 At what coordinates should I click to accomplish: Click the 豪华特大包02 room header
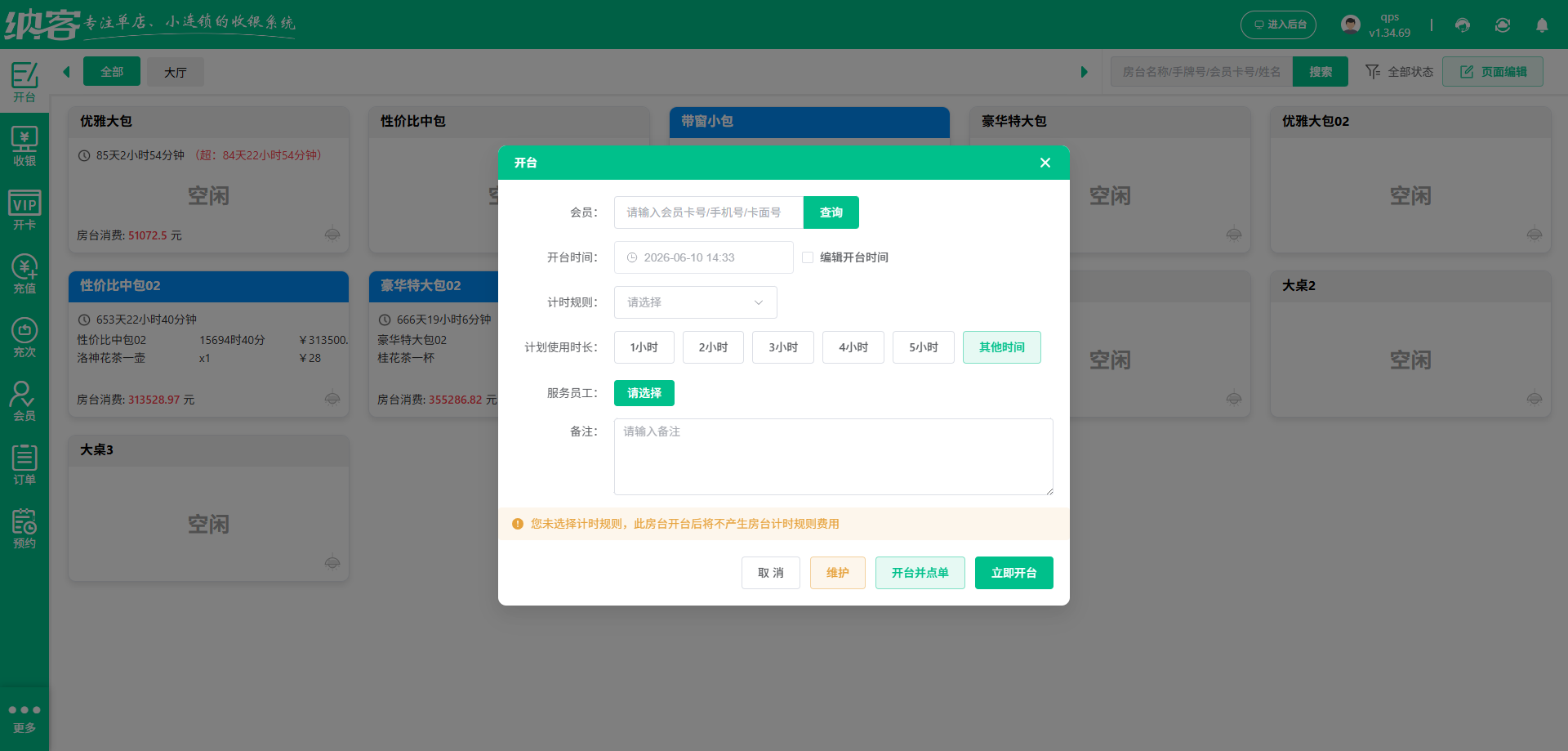(x=434, y=286)
